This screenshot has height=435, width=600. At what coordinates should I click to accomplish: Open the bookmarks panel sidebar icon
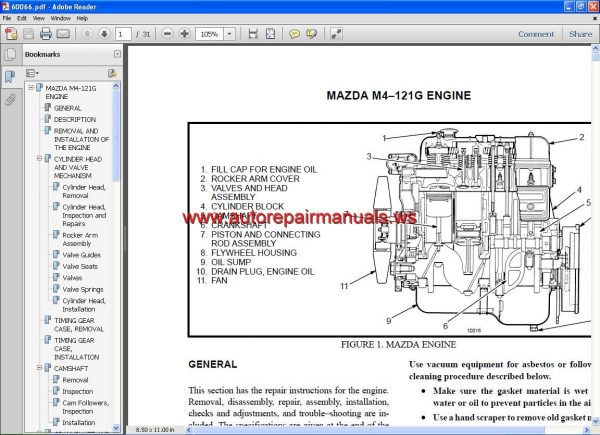point(10,77)
